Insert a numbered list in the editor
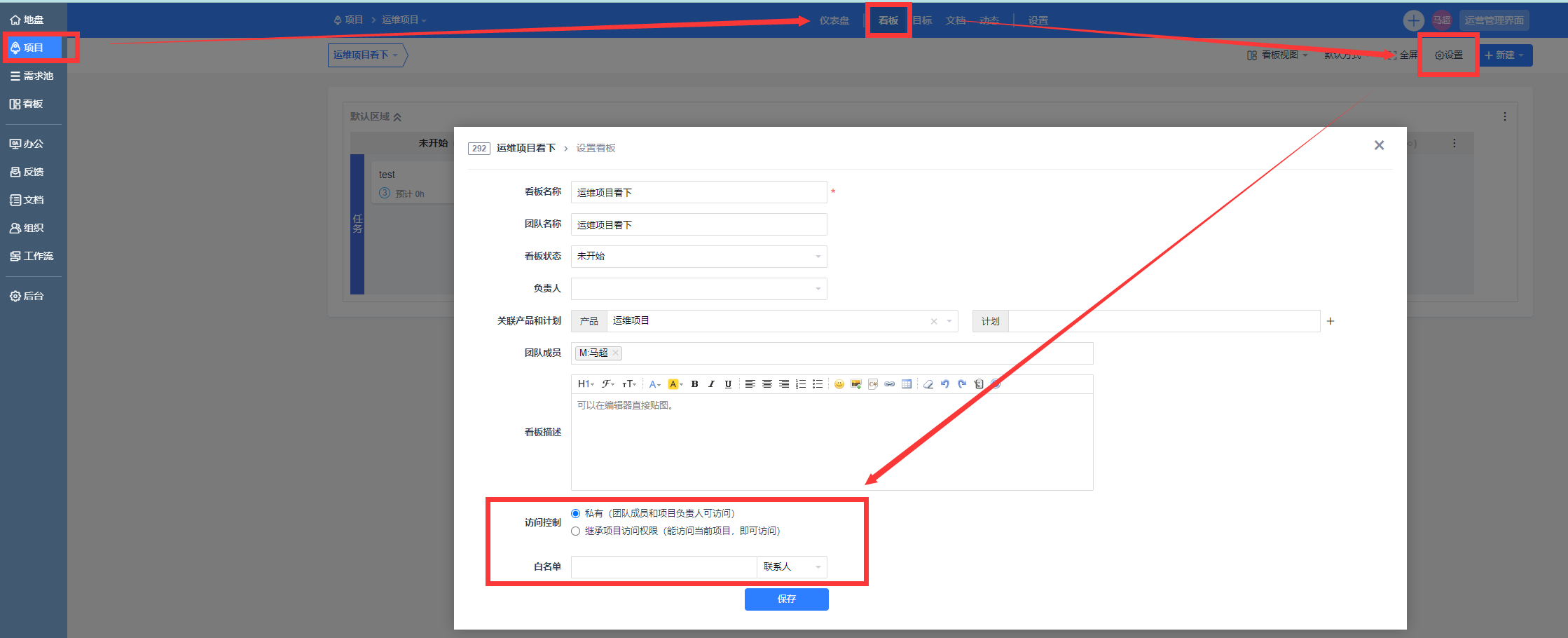The height and width of the screenshot is (638, 1568). pos(800,384)
